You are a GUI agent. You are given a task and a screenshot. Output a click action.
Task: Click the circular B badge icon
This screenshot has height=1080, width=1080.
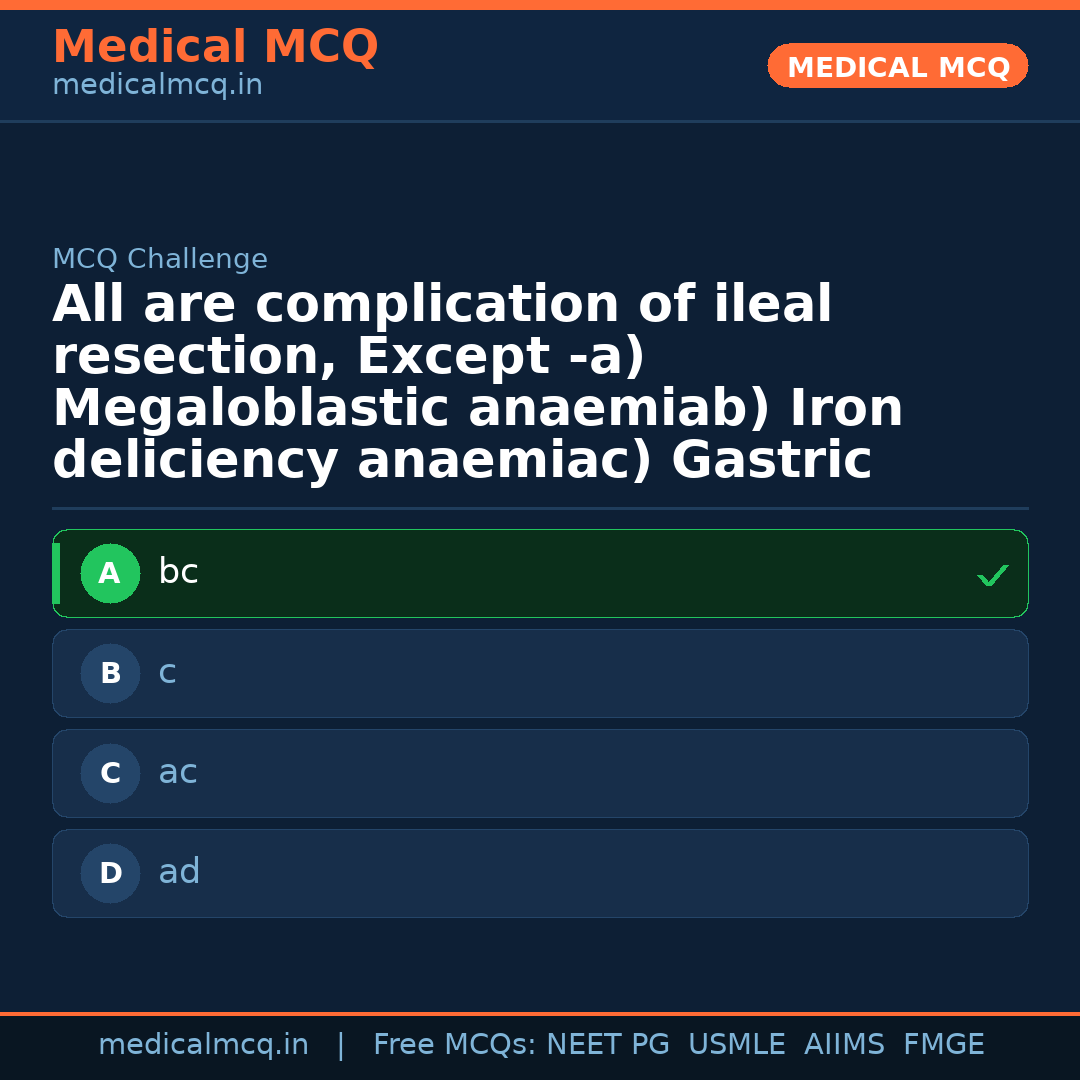pyautogui.click(x=110, y=673)
